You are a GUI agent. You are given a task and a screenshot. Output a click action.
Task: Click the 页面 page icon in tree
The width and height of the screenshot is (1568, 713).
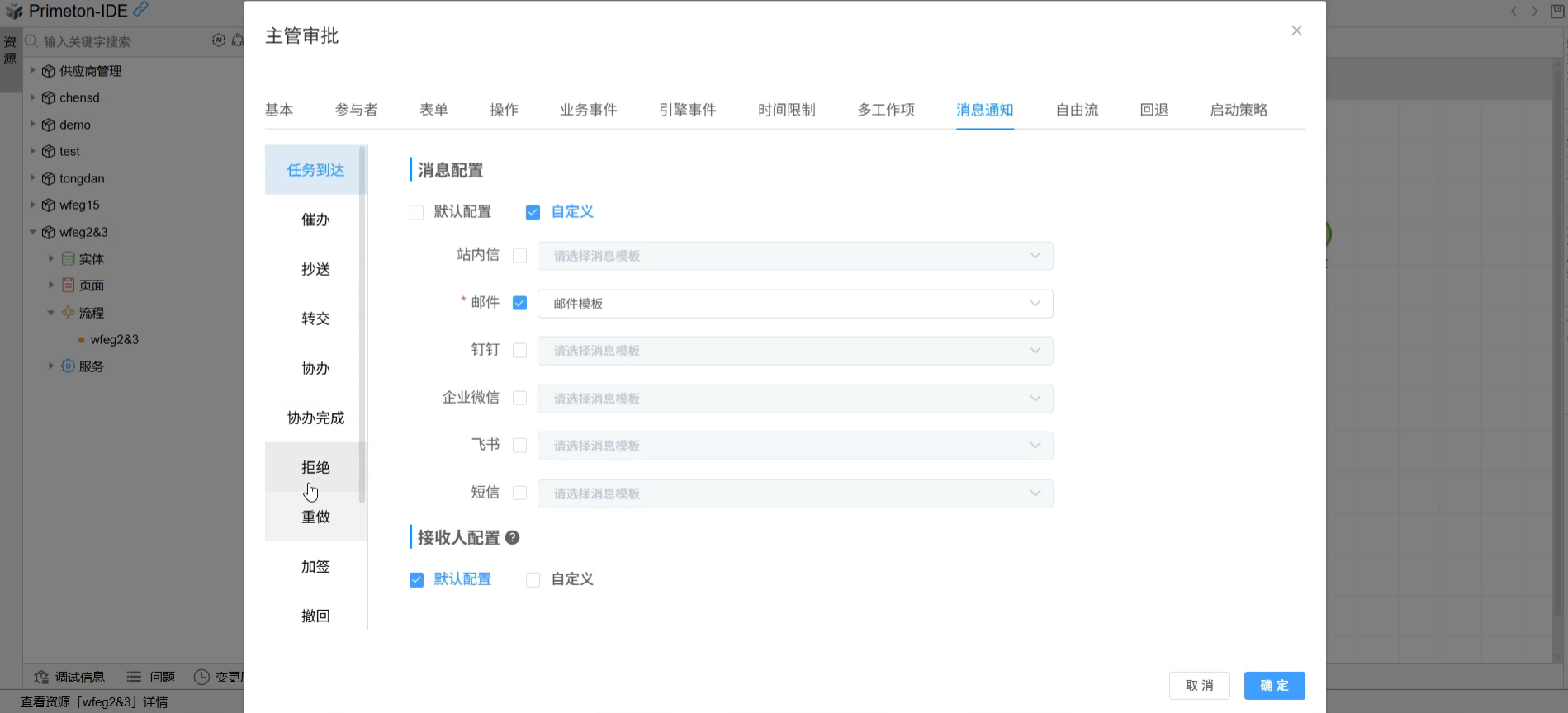tap(68, 286)
